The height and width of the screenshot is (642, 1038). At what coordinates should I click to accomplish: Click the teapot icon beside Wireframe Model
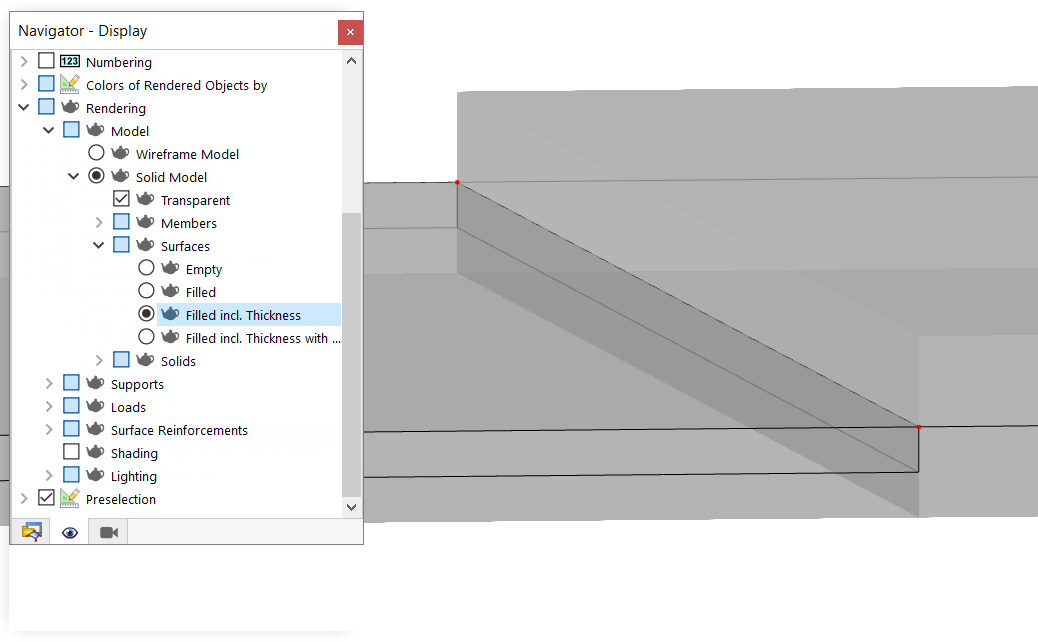[x=120, y=154]
